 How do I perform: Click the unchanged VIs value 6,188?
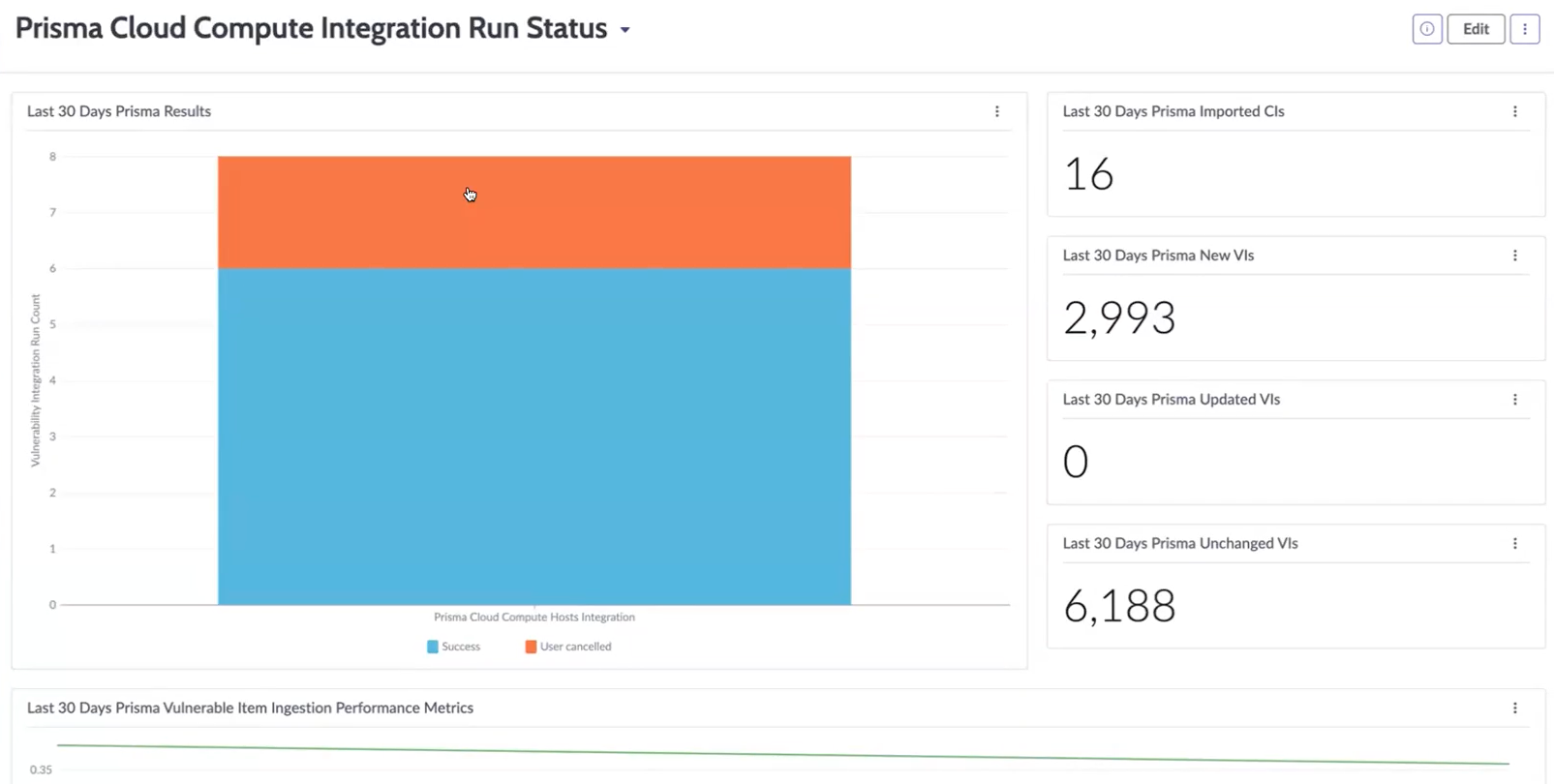(x=1120, y=606)
